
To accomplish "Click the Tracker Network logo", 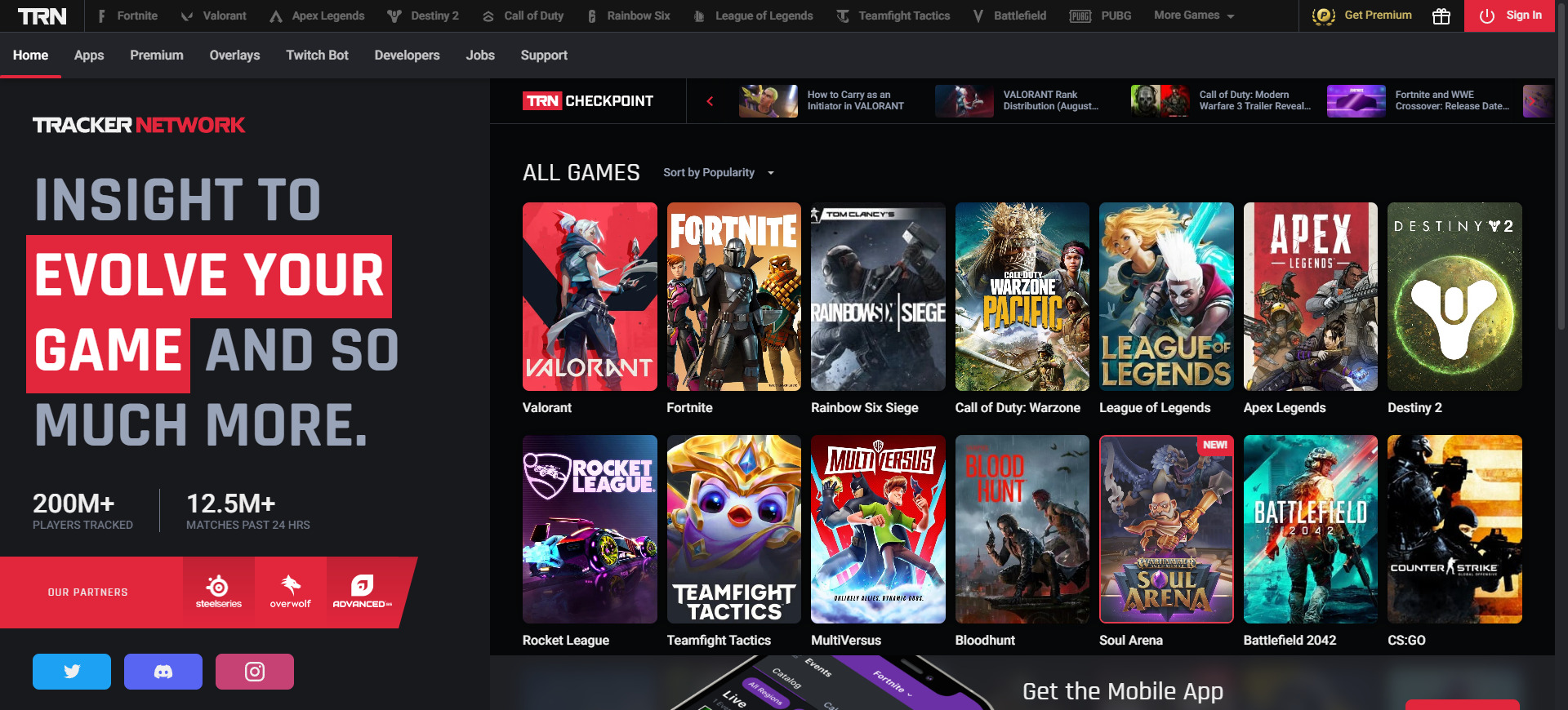I will coord(139,125).
